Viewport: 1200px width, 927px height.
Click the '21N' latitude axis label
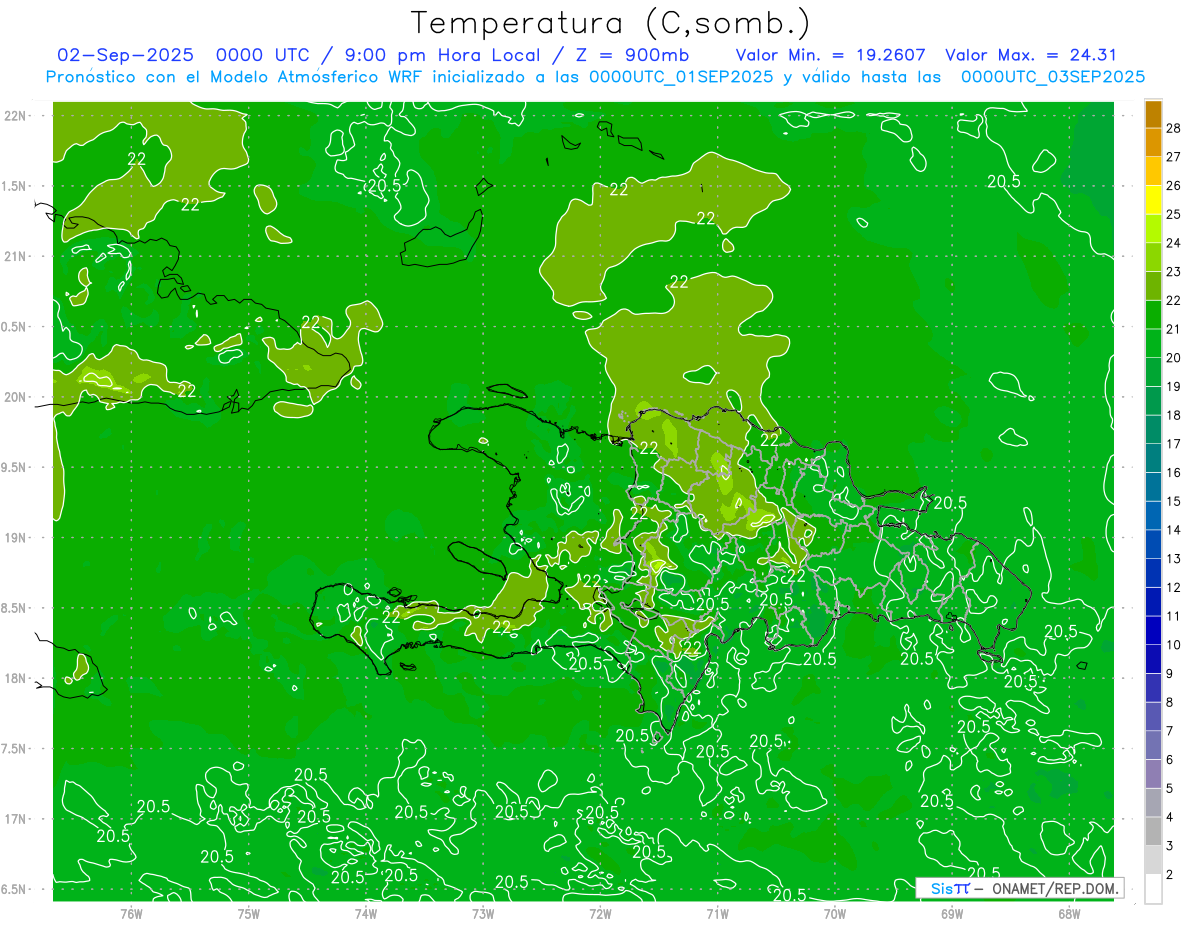15,256
